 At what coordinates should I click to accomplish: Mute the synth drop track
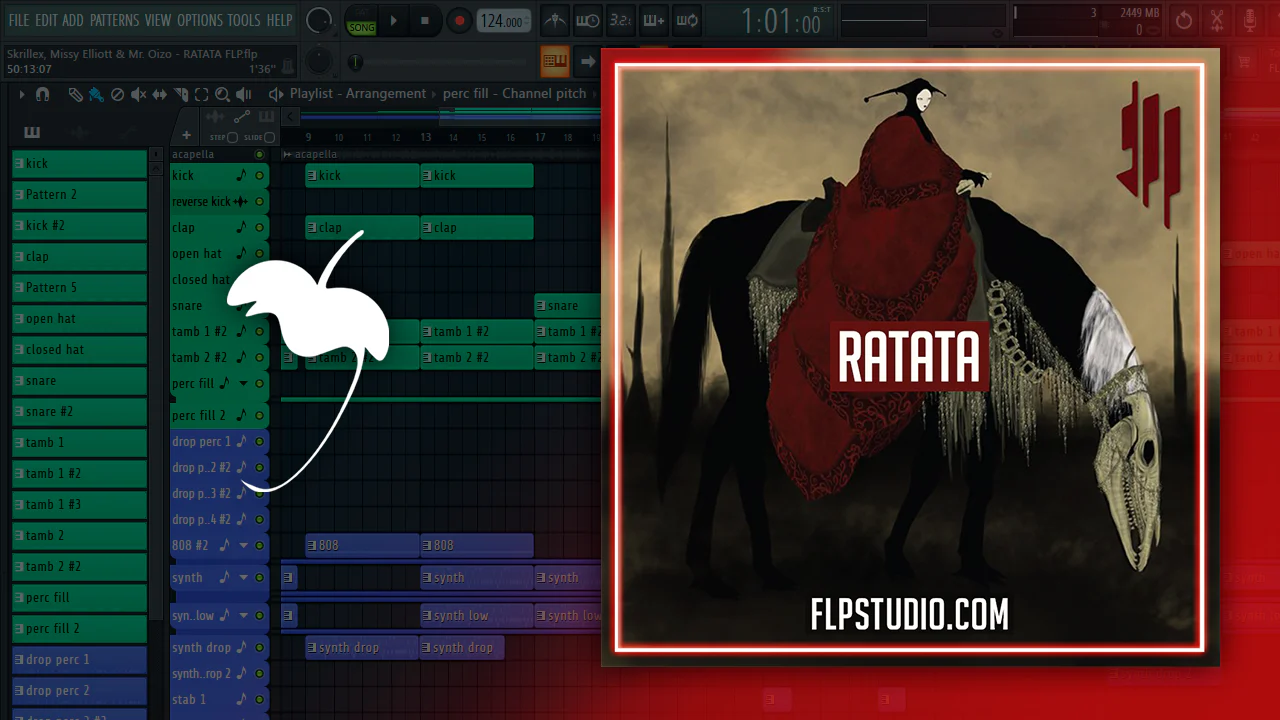coord(259,647)
